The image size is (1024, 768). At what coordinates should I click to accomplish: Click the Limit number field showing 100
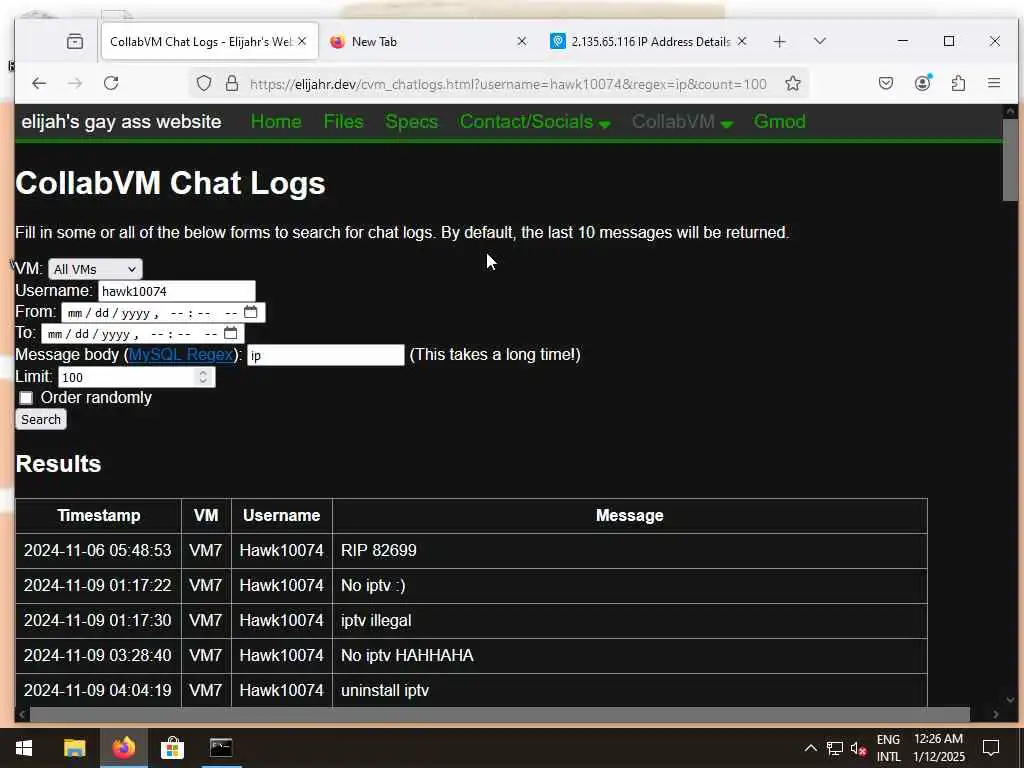(x=136, y=377)
